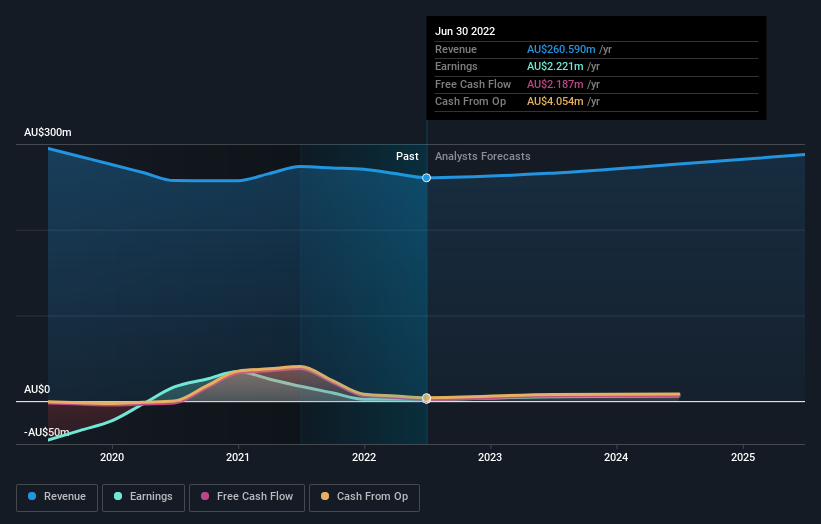Click the teal Earnings legend dot
This screenshot has height=524, width=821.
(118, 496)
